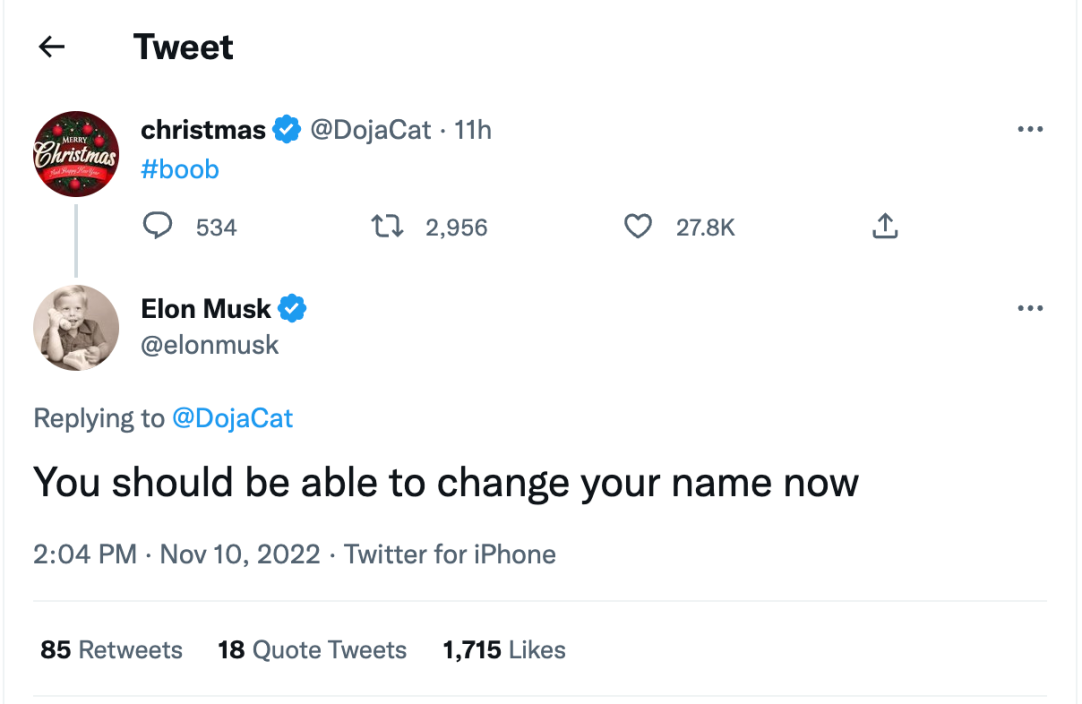Like the #boob tweet with the heart icon
The height and width of the screenshot is (704, 1082).
coord(638,227)
